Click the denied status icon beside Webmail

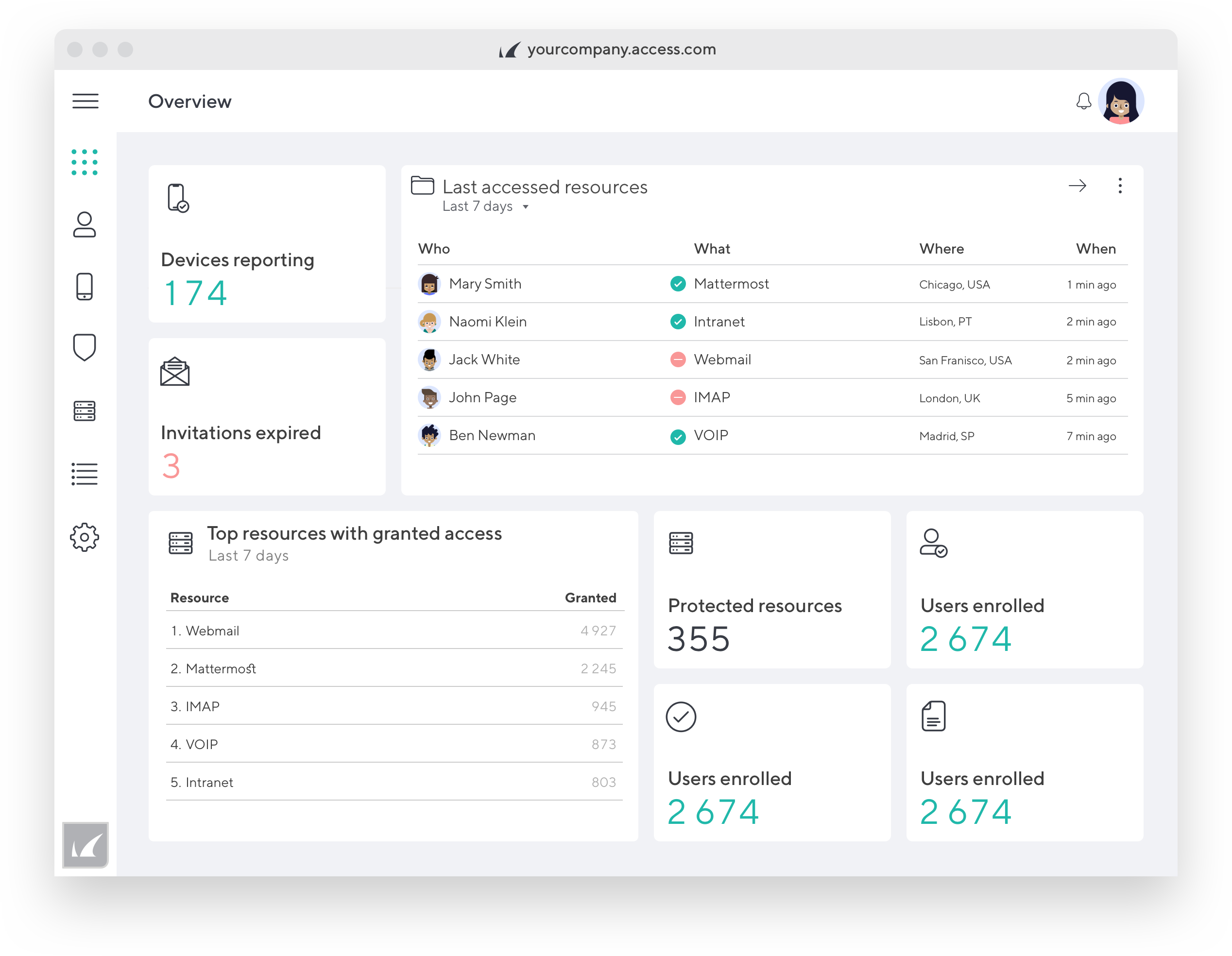click(678, 360)
